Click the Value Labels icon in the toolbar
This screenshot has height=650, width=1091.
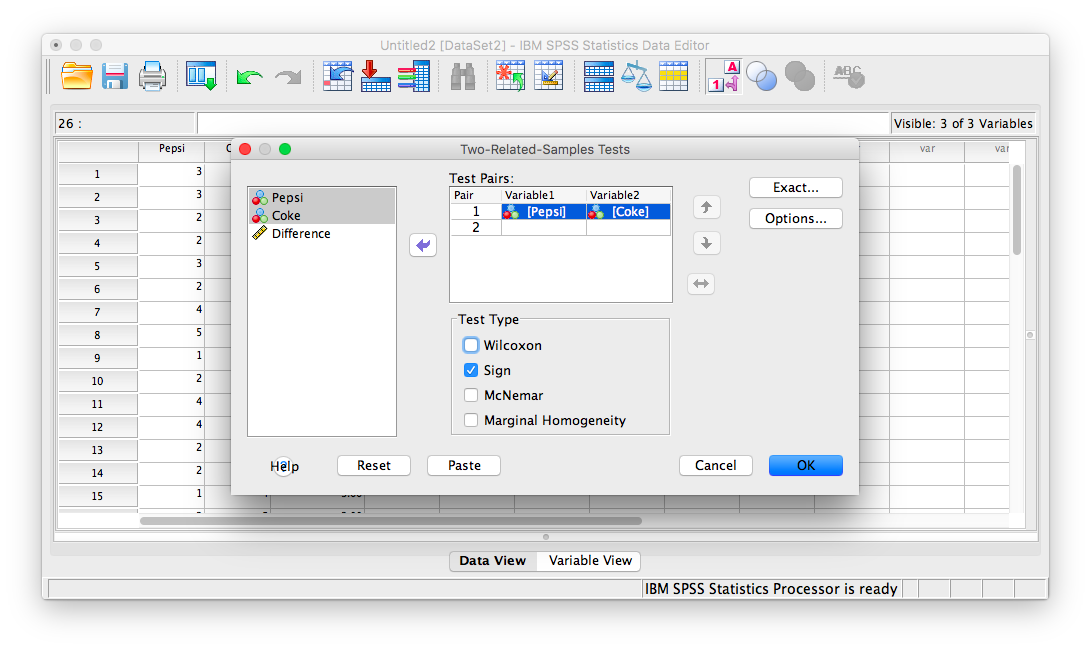click(x=722, y=76)
